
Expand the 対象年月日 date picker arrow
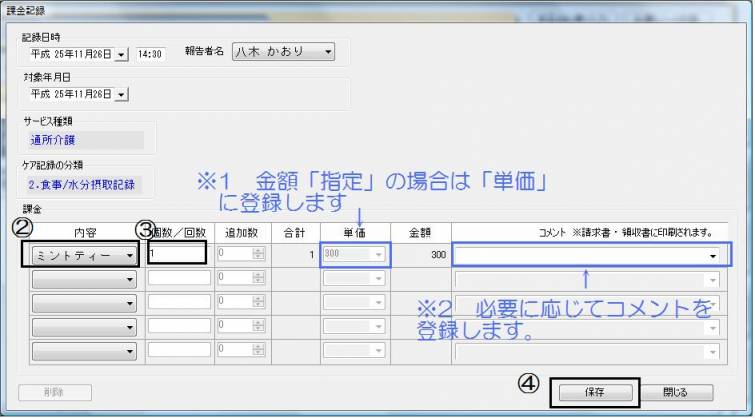(x=122, y=94)
